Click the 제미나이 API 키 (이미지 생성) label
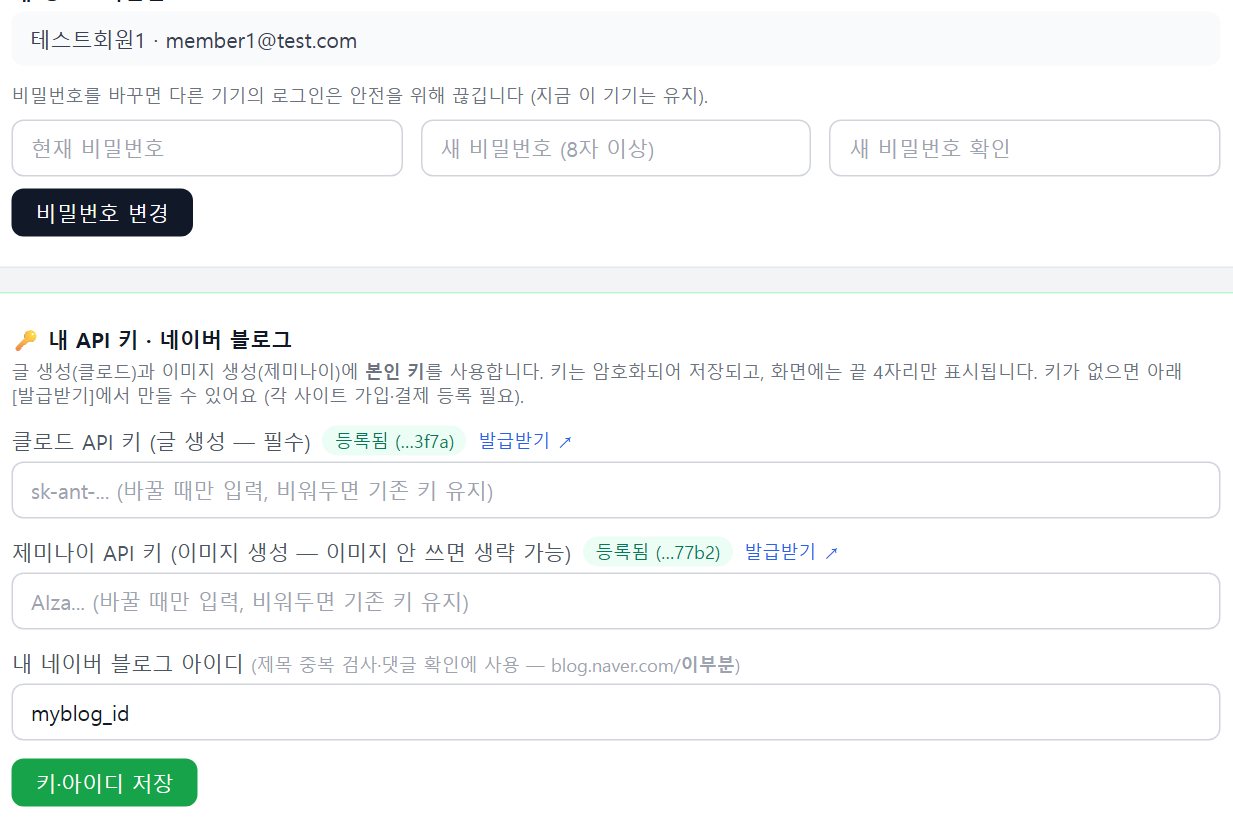The height and width of the screenshot is (819, 1233). [291, 553]
